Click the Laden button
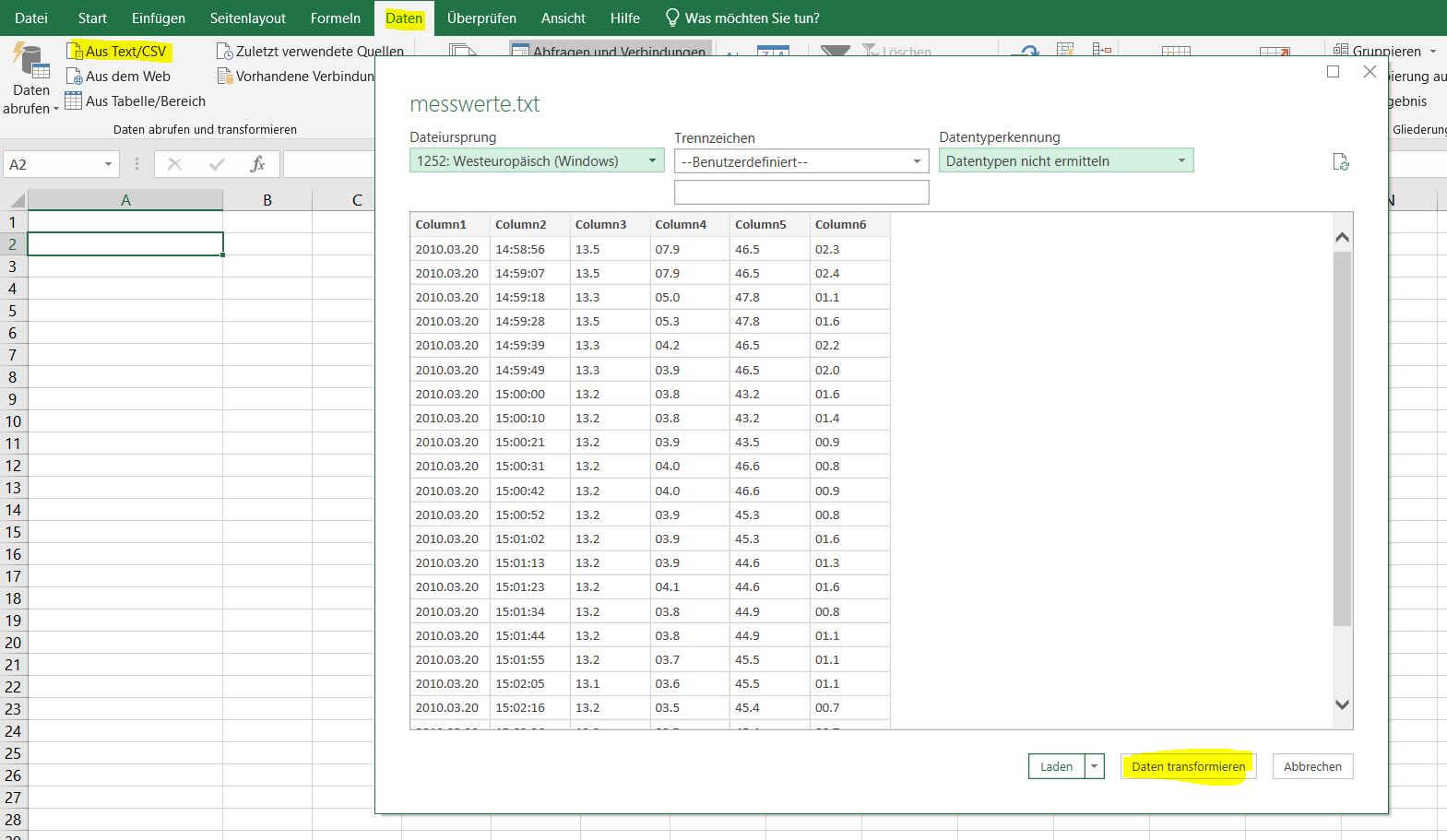 tap(1056, 766)
